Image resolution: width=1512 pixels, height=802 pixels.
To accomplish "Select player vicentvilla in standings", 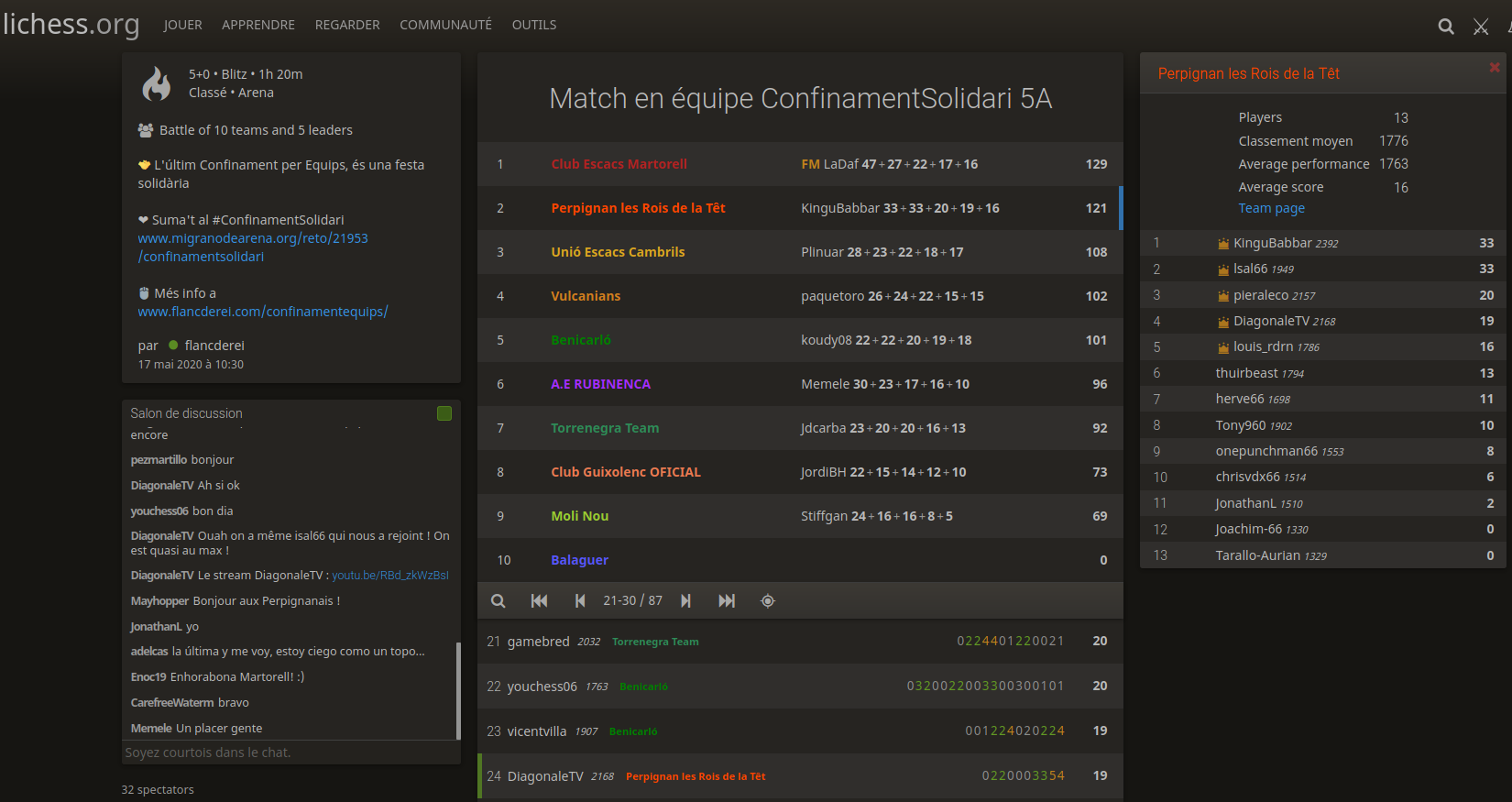I will 537,731.
